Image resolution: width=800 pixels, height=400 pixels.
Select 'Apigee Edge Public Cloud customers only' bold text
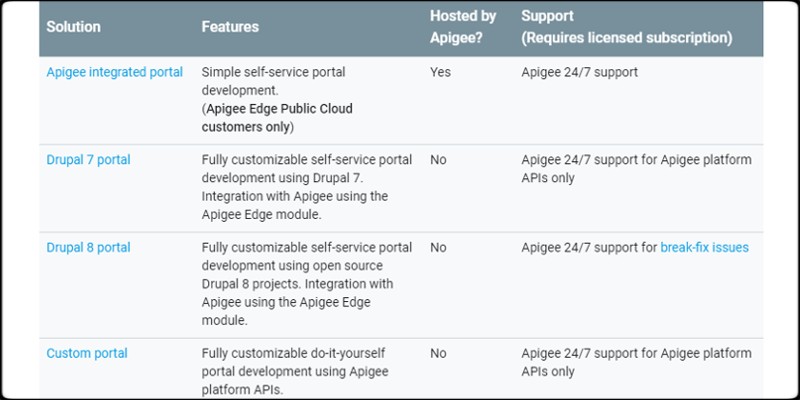point(277,118)
